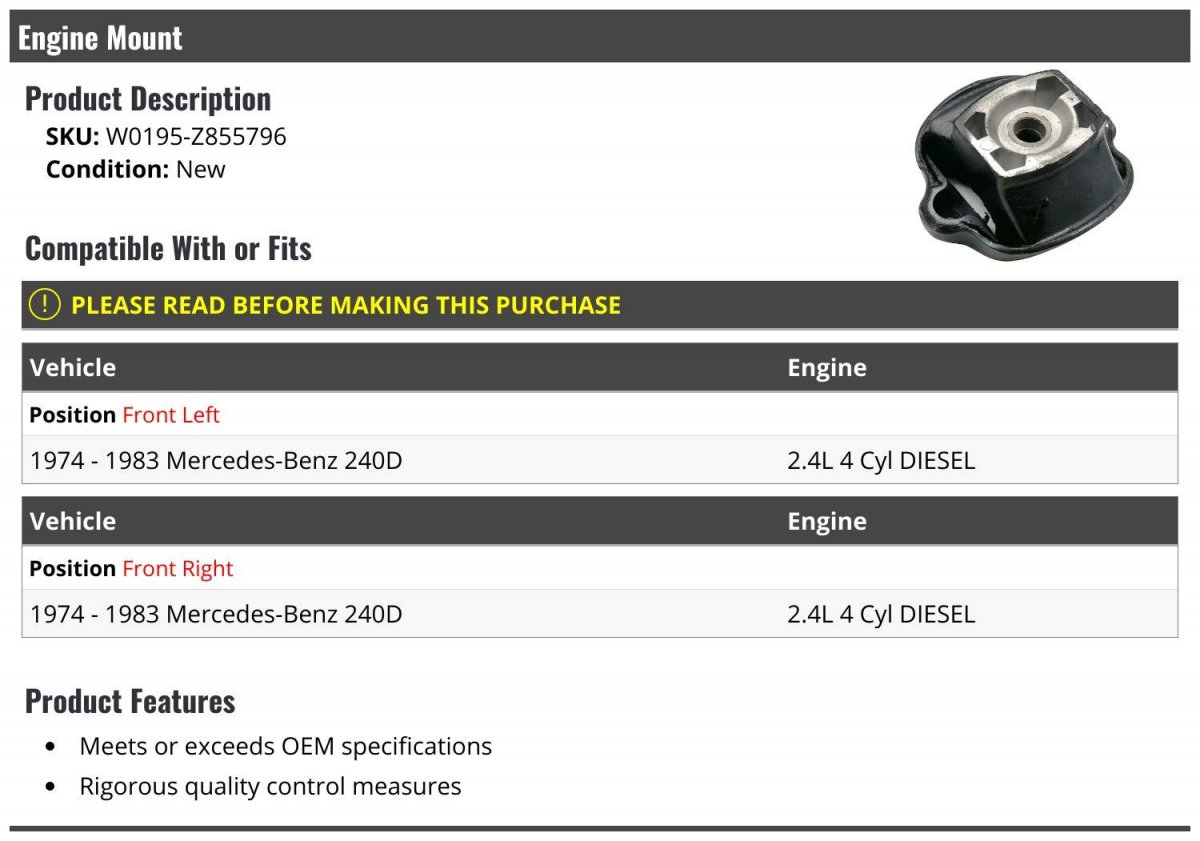Open the engine mount product image
The height and width of the screenshot is (841, 1200).
click(1025, 166)
